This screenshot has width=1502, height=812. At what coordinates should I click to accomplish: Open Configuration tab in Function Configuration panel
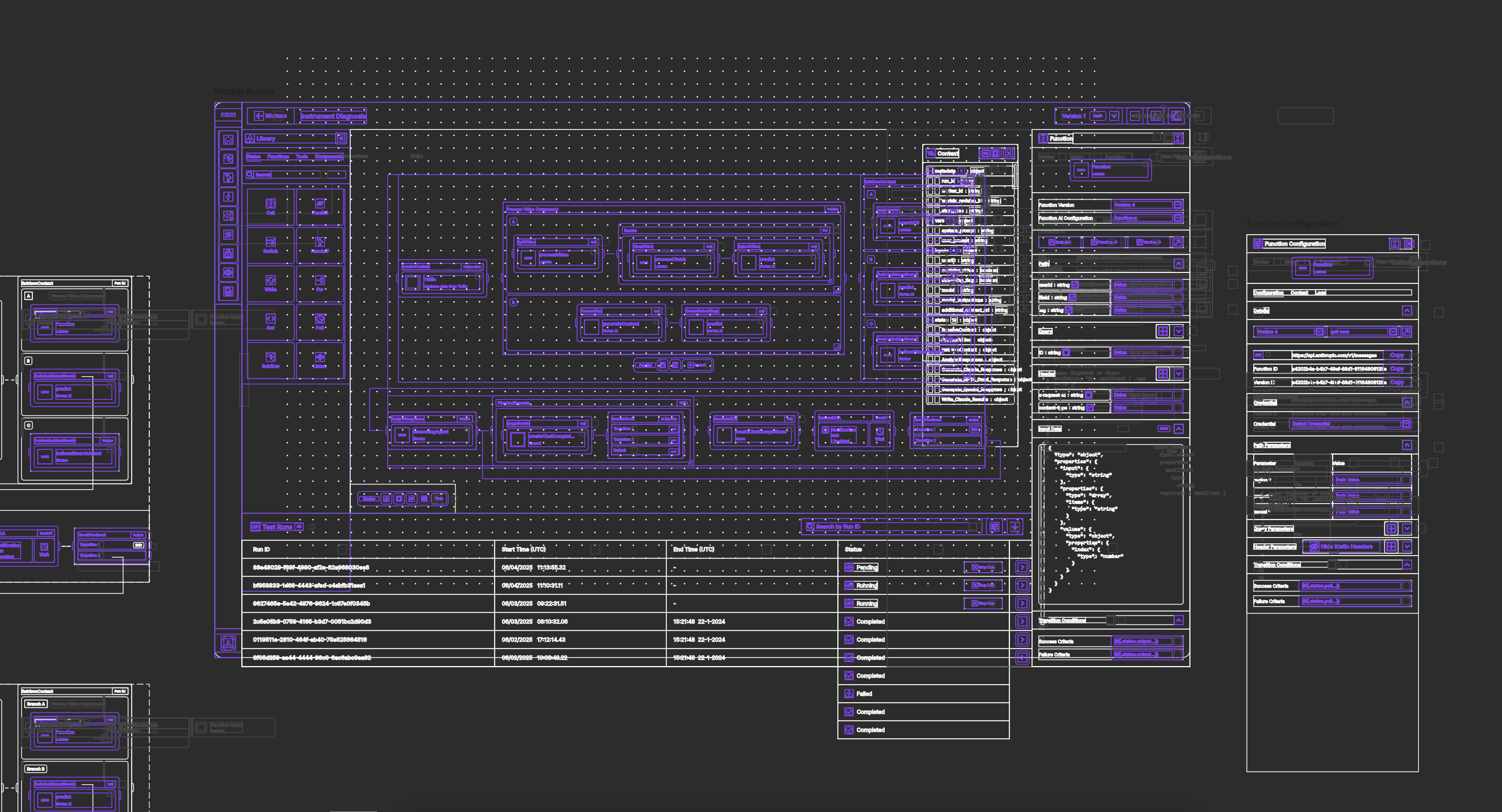click(1268, 293)
